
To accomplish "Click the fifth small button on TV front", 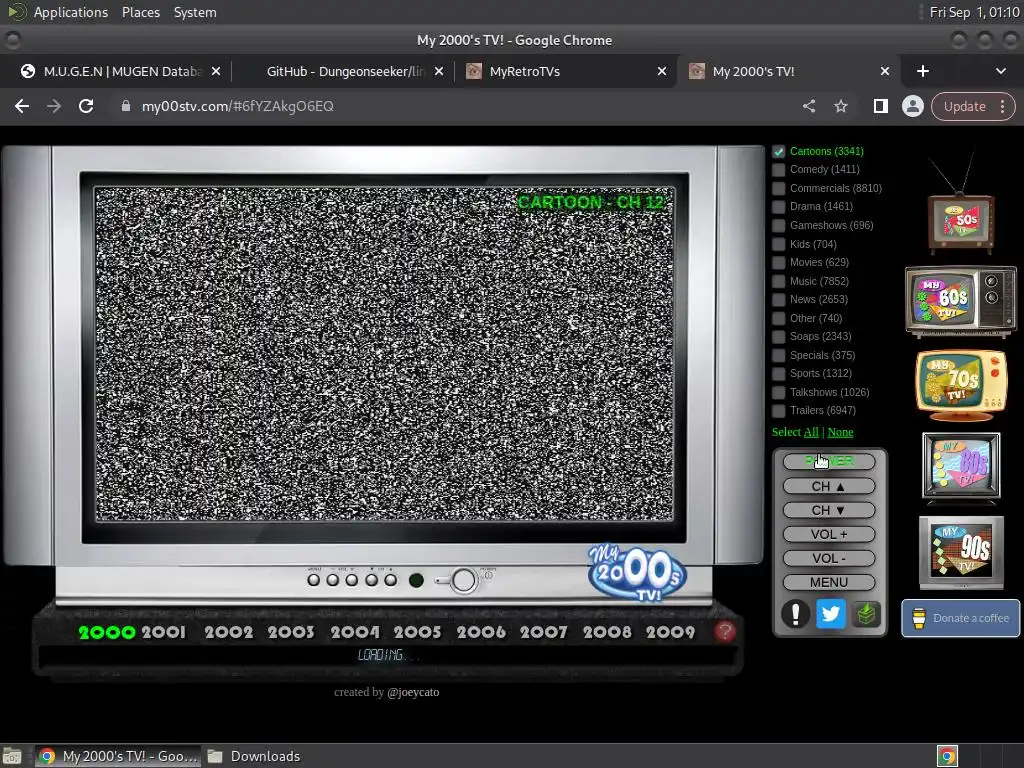I will [391, 580].
